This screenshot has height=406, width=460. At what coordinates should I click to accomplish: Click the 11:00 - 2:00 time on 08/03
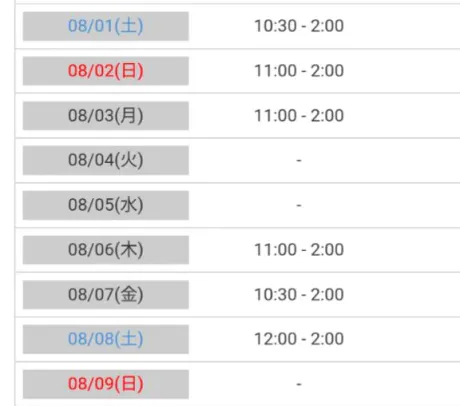coord(299,116)
